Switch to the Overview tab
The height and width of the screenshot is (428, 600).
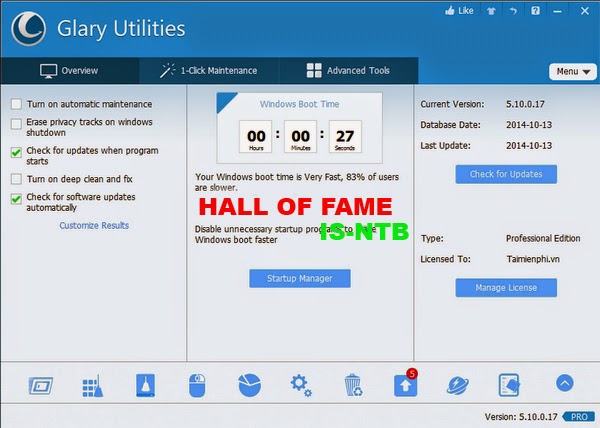(69, 71)
